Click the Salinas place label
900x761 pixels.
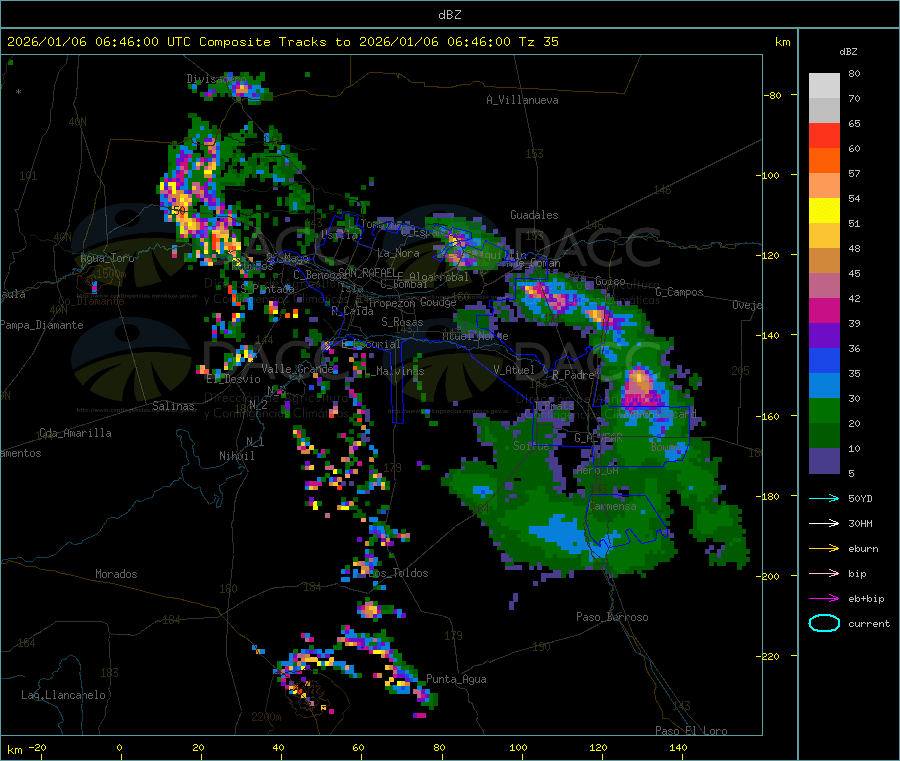point(173,406)
